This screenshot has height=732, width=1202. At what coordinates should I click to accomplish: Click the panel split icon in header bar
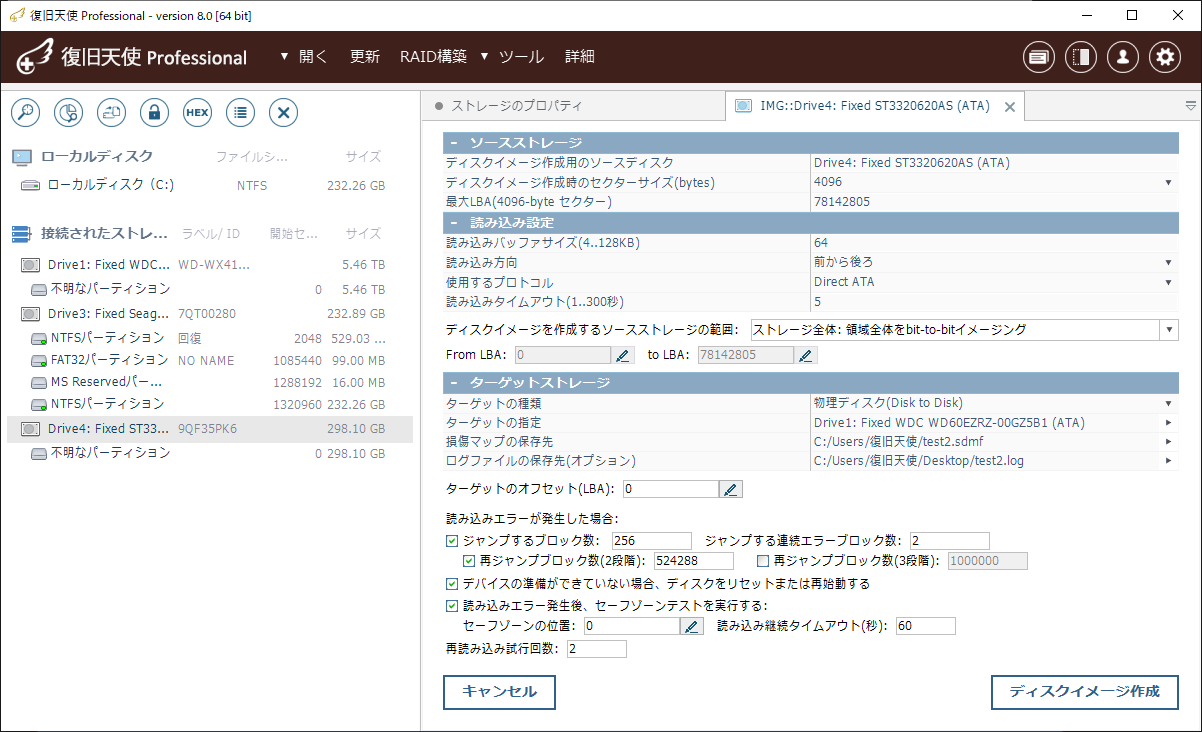1081,57
